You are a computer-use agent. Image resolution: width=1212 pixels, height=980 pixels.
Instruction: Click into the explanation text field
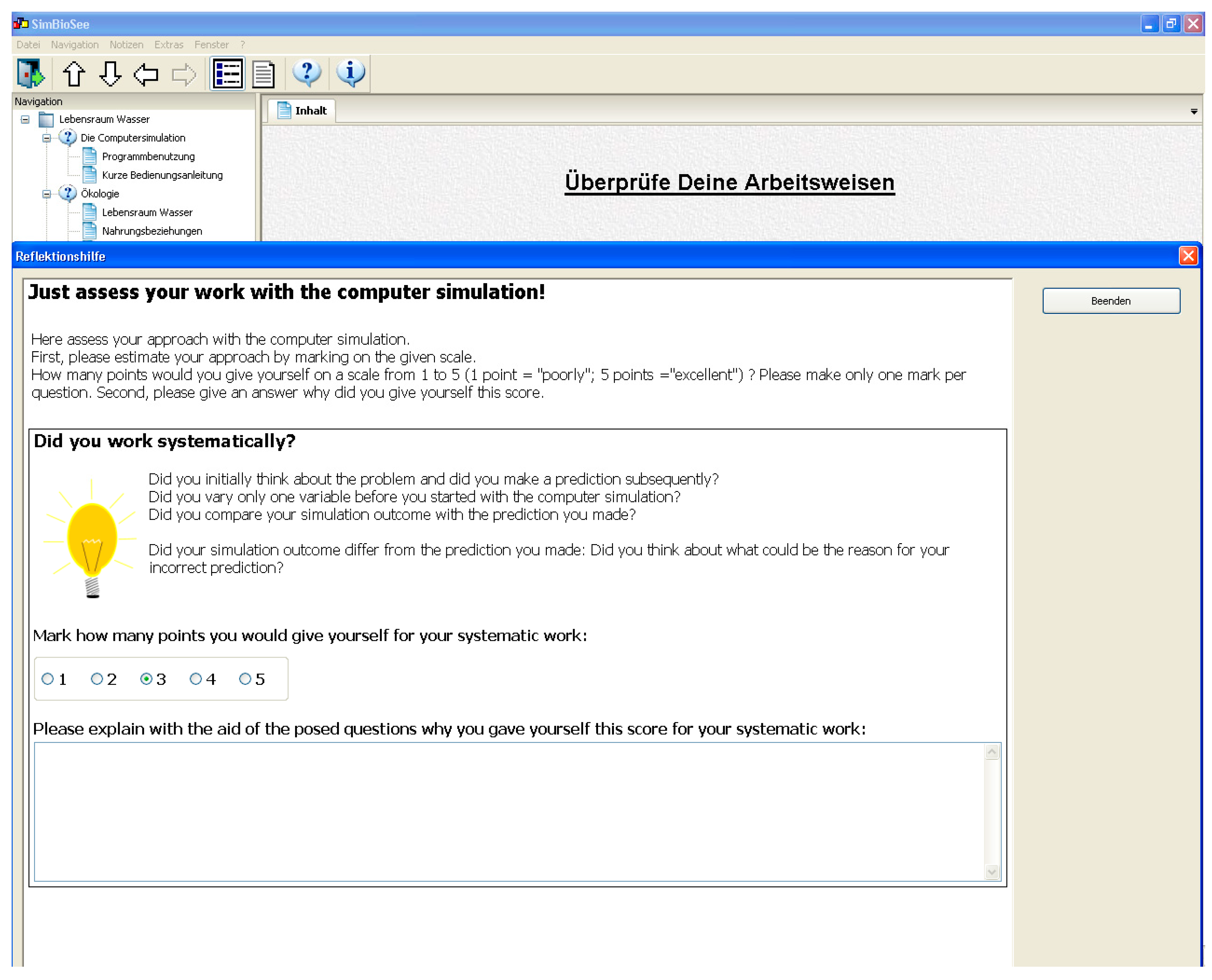(x=508, y=811)
